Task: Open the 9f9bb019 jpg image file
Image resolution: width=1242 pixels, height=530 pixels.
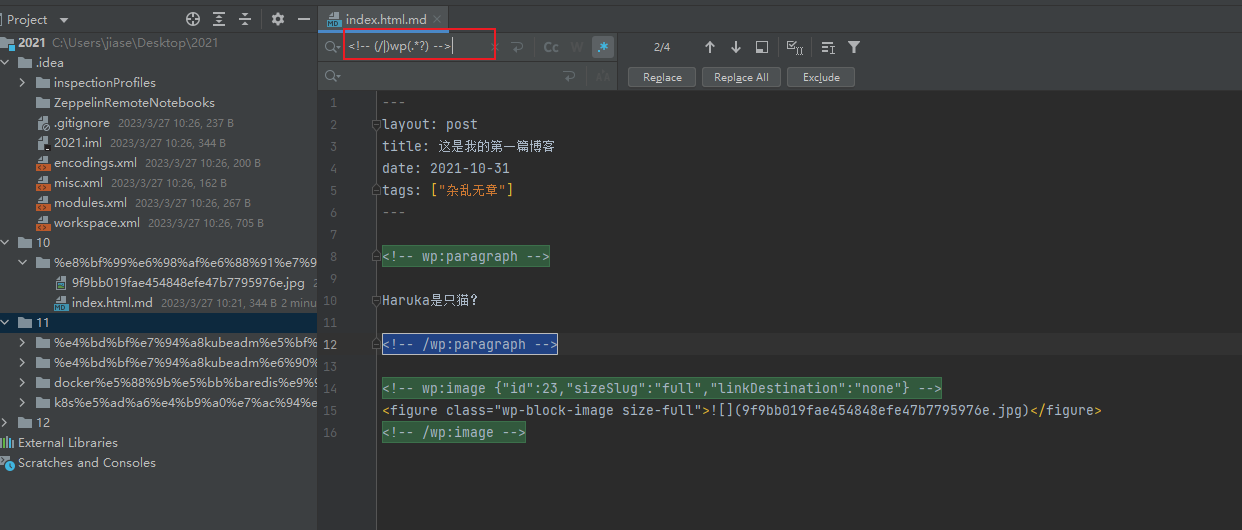Action: click(x=187, y=283)
